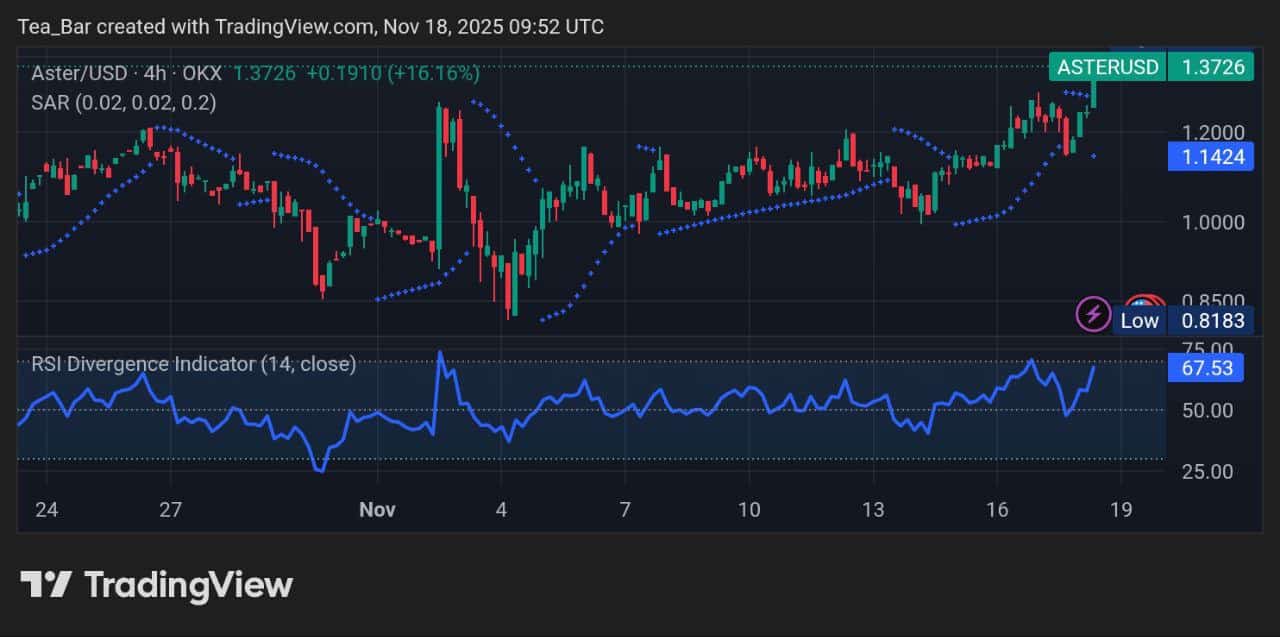Click the Nov label on the time axis
This screenshot has height=637, width=1280.
[377, 510]
